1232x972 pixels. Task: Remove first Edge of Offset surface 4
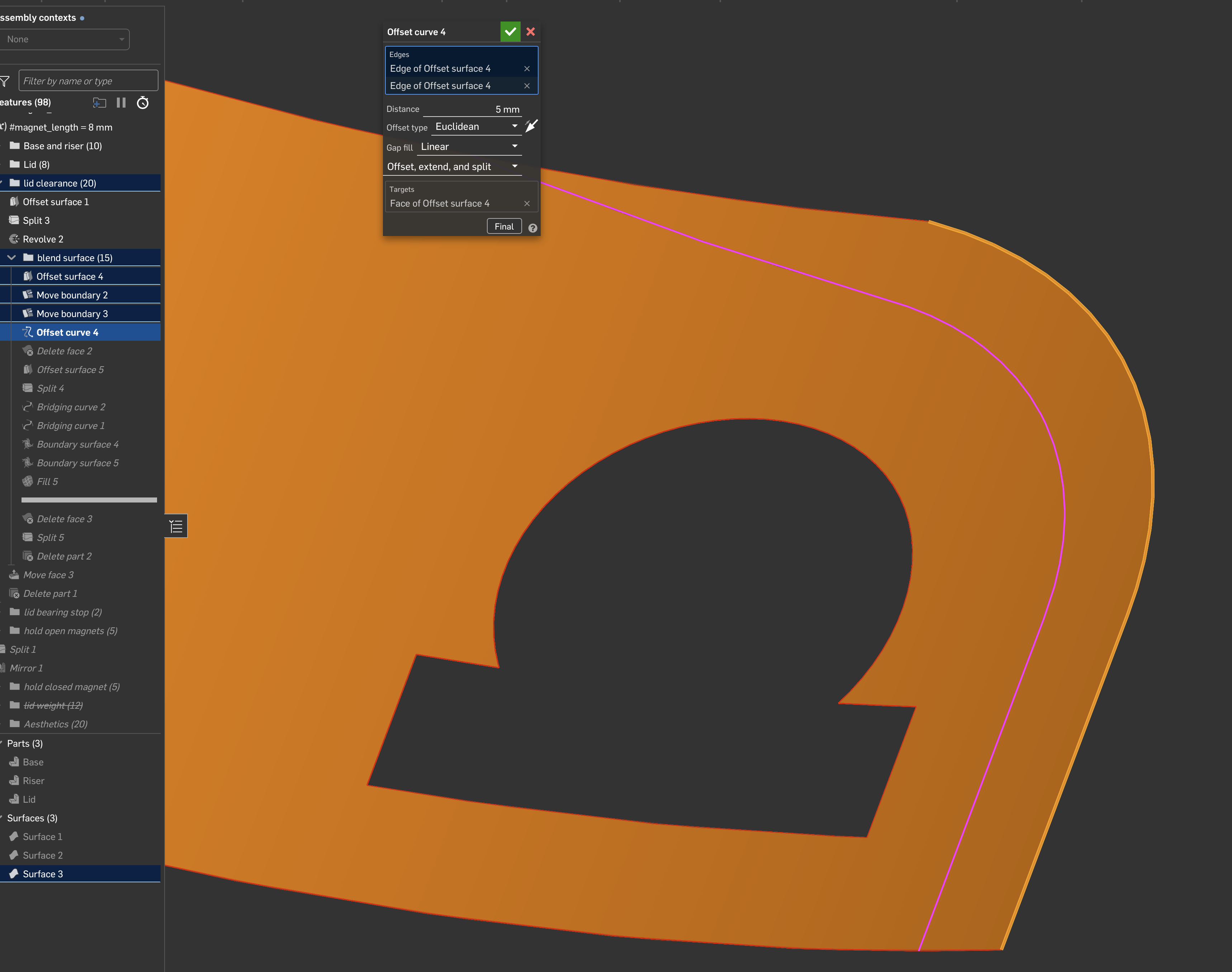pos(527,69)
